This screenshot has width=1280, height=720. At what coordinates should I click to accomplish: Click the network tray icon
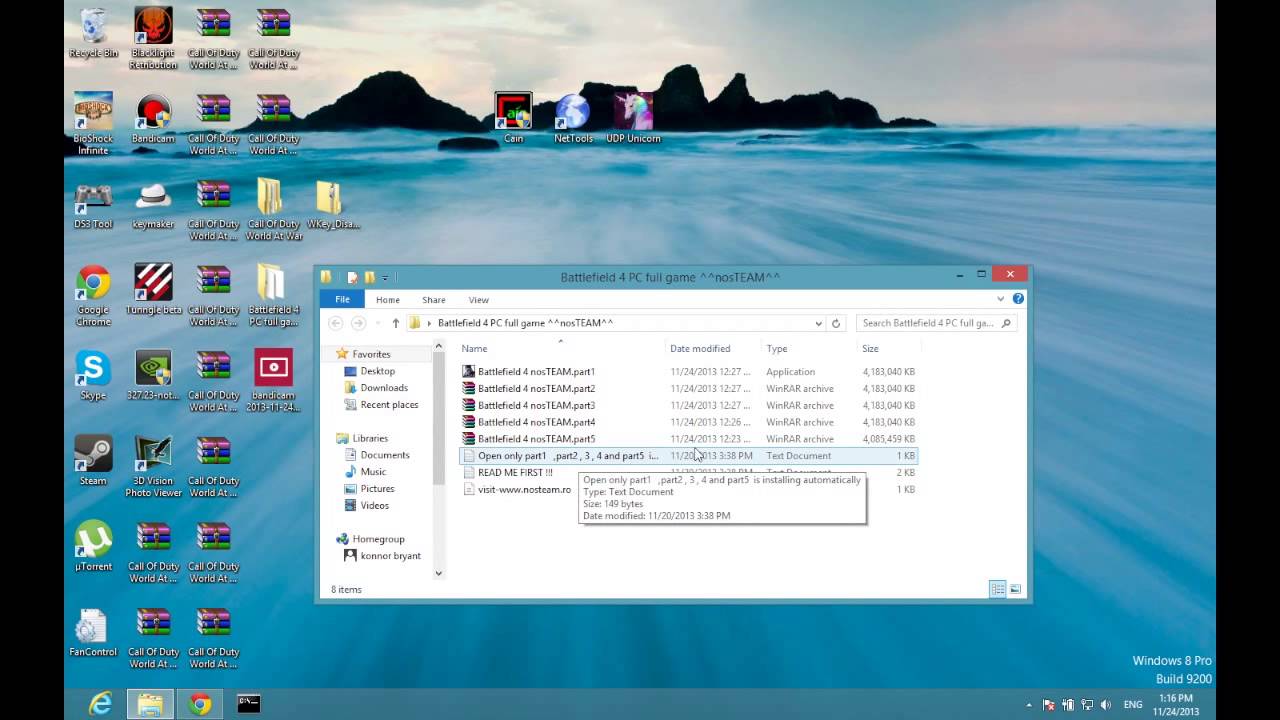[x=1087, y=705]
